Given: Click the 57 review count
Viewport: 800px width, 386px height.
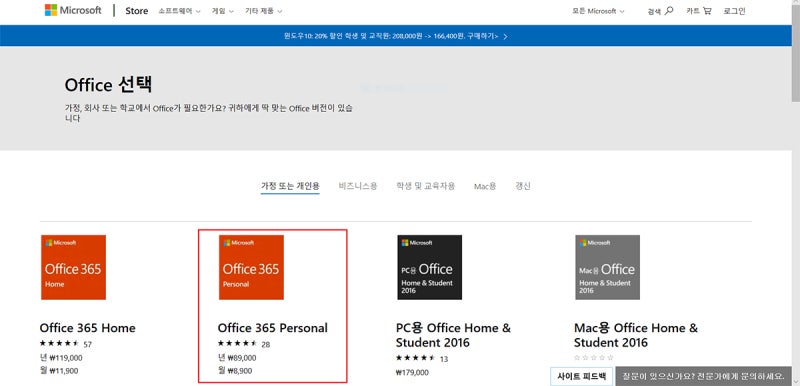Looking at the screenshot, I should pos(88,344).
